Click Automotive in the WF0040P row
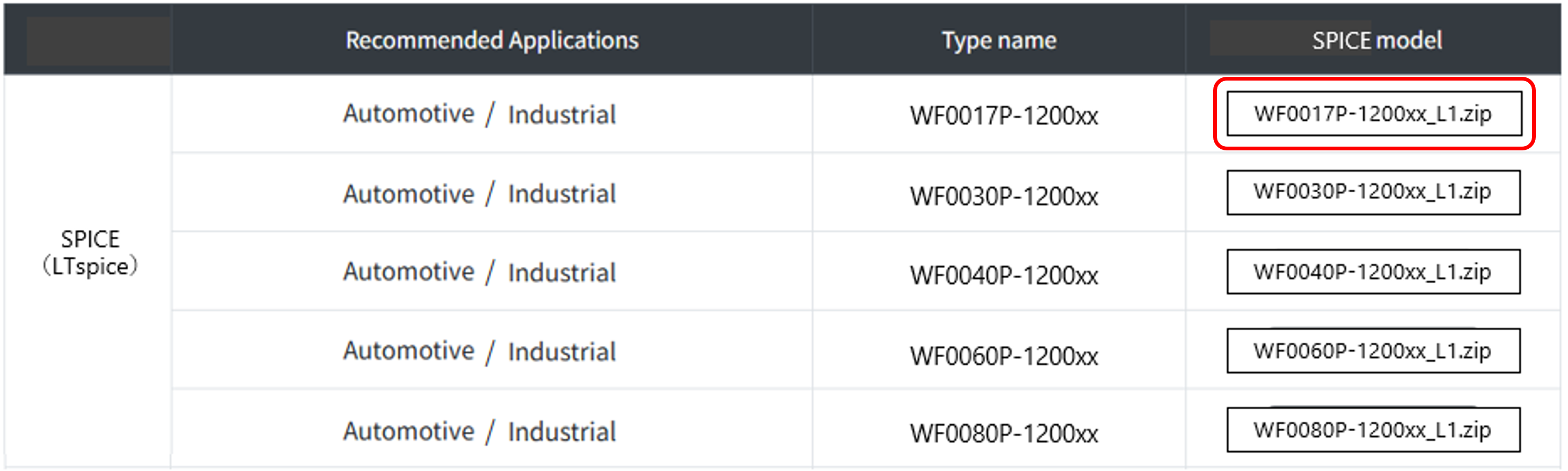 409,272
